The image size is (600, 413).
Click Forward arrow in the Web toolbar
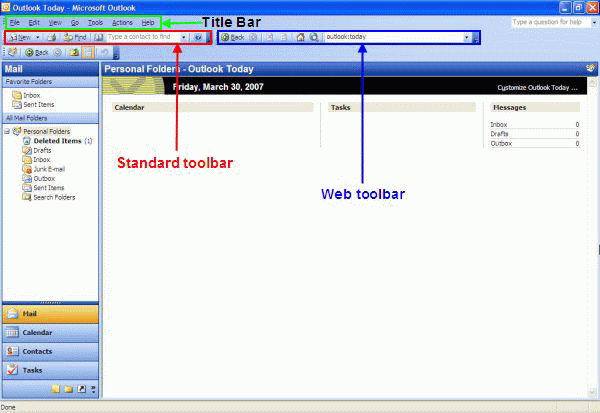(x=253, y=38)
